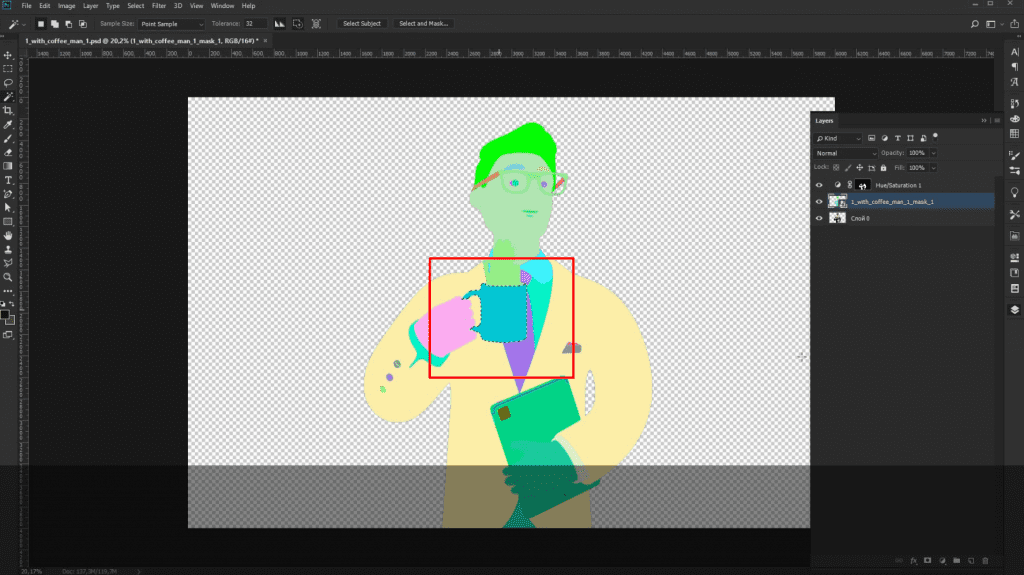
Task: Select the Eyedropper tool
Action: (x=8, y=125)
